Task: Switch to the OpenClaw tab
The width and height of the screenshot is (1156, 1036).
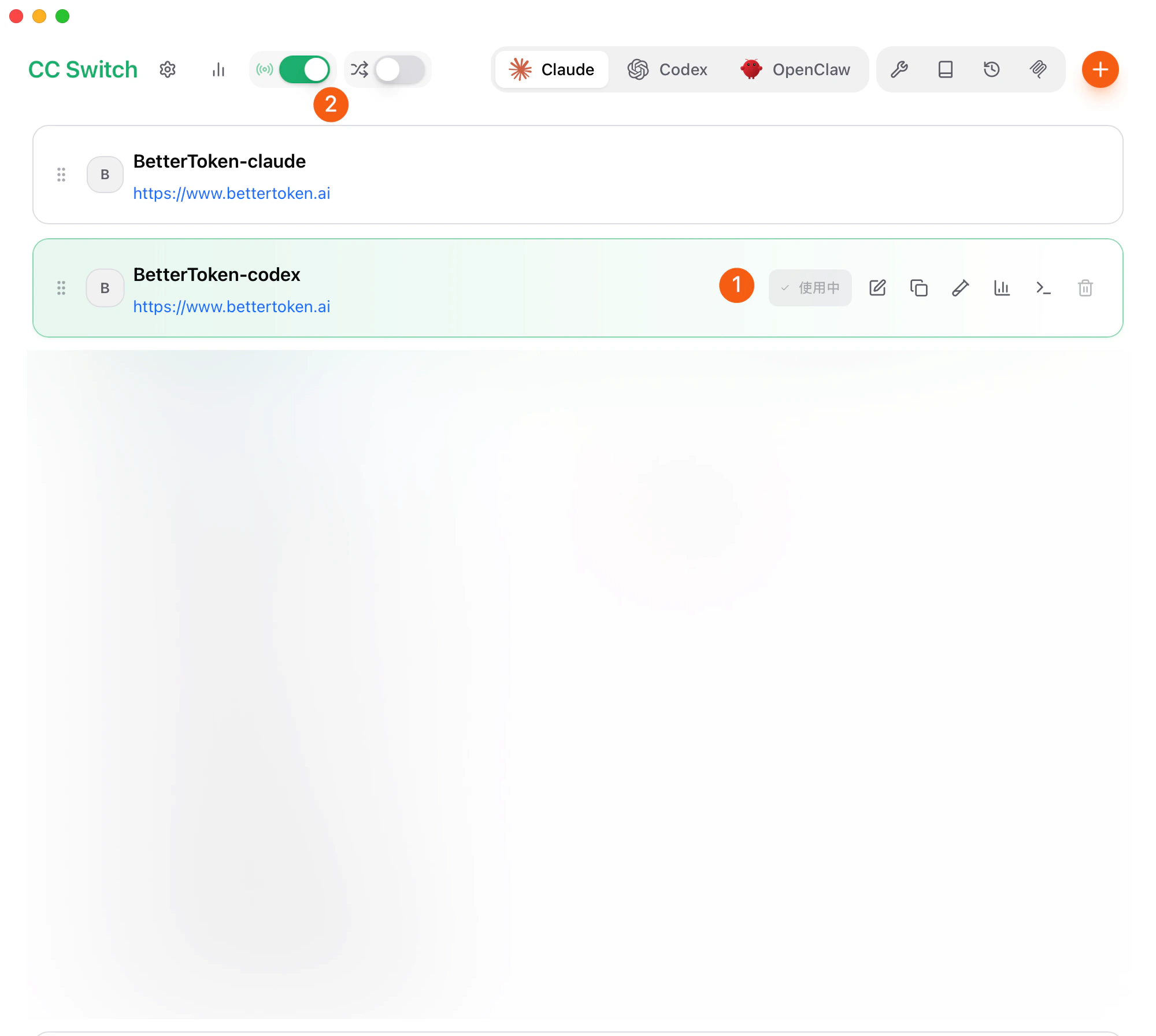Action: tap(796, 69)
